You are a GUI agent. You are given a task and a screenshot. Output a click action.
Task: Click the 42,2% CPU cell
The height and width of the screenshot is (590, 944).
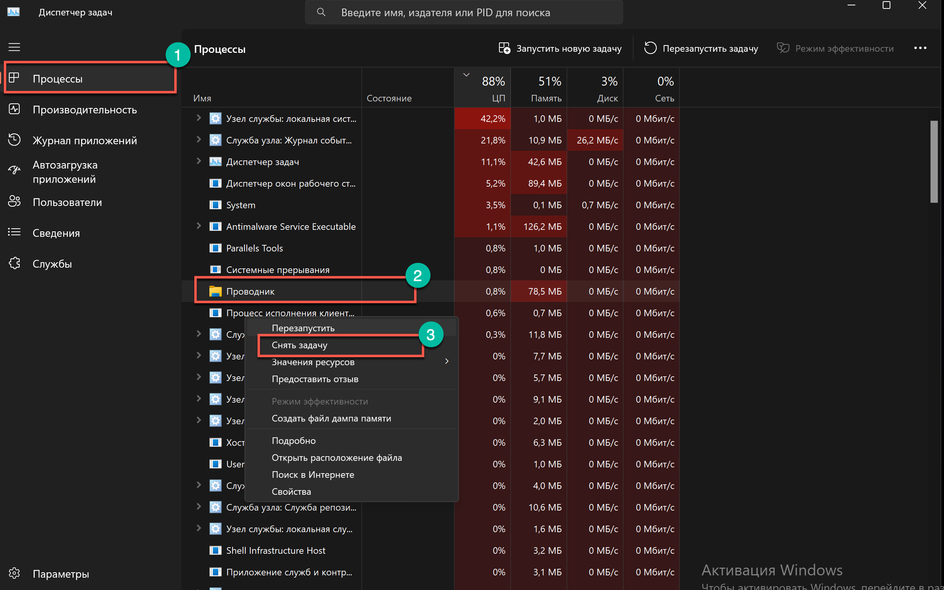point(482,119)
